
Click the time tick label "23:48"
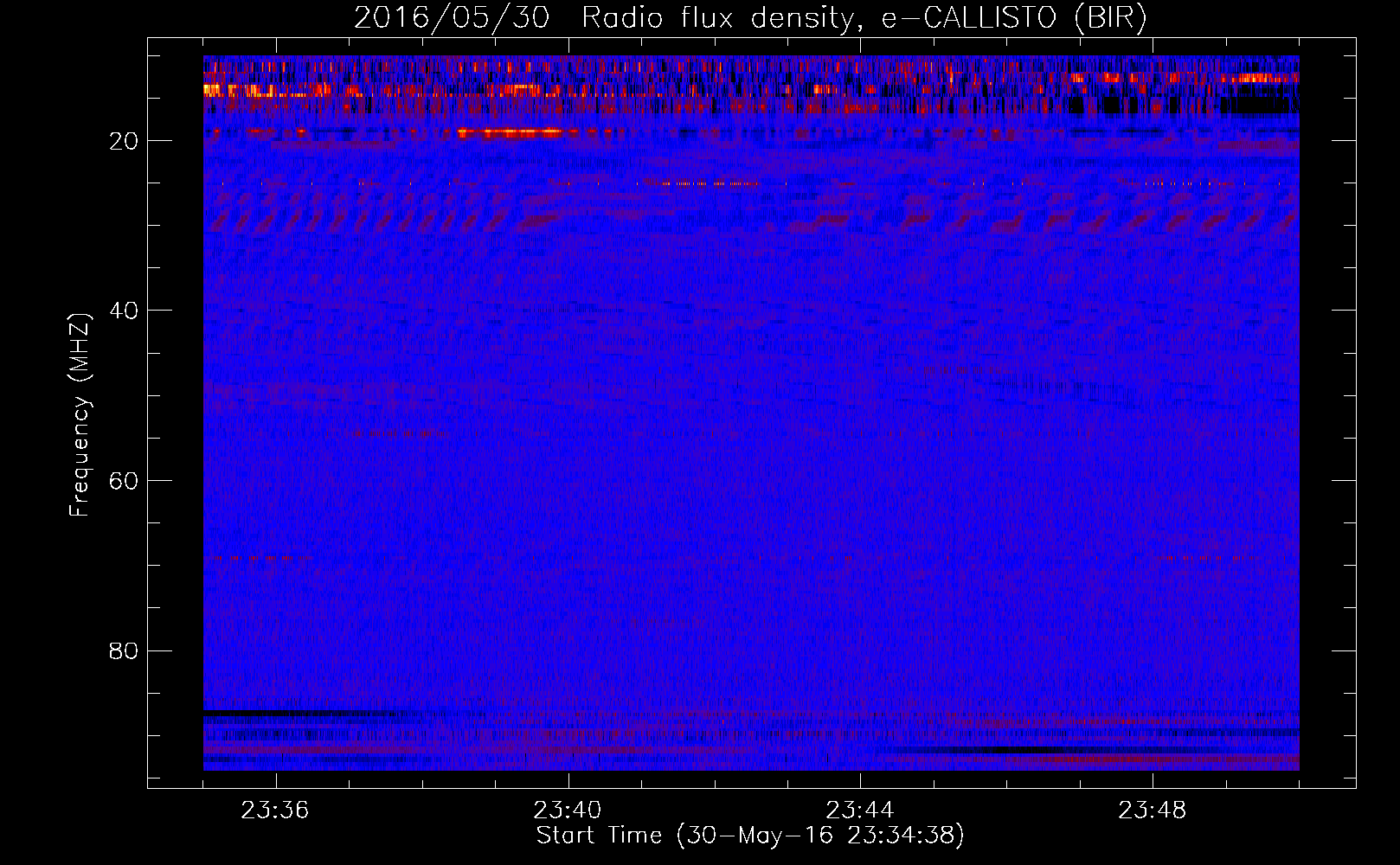point(1153,811)
